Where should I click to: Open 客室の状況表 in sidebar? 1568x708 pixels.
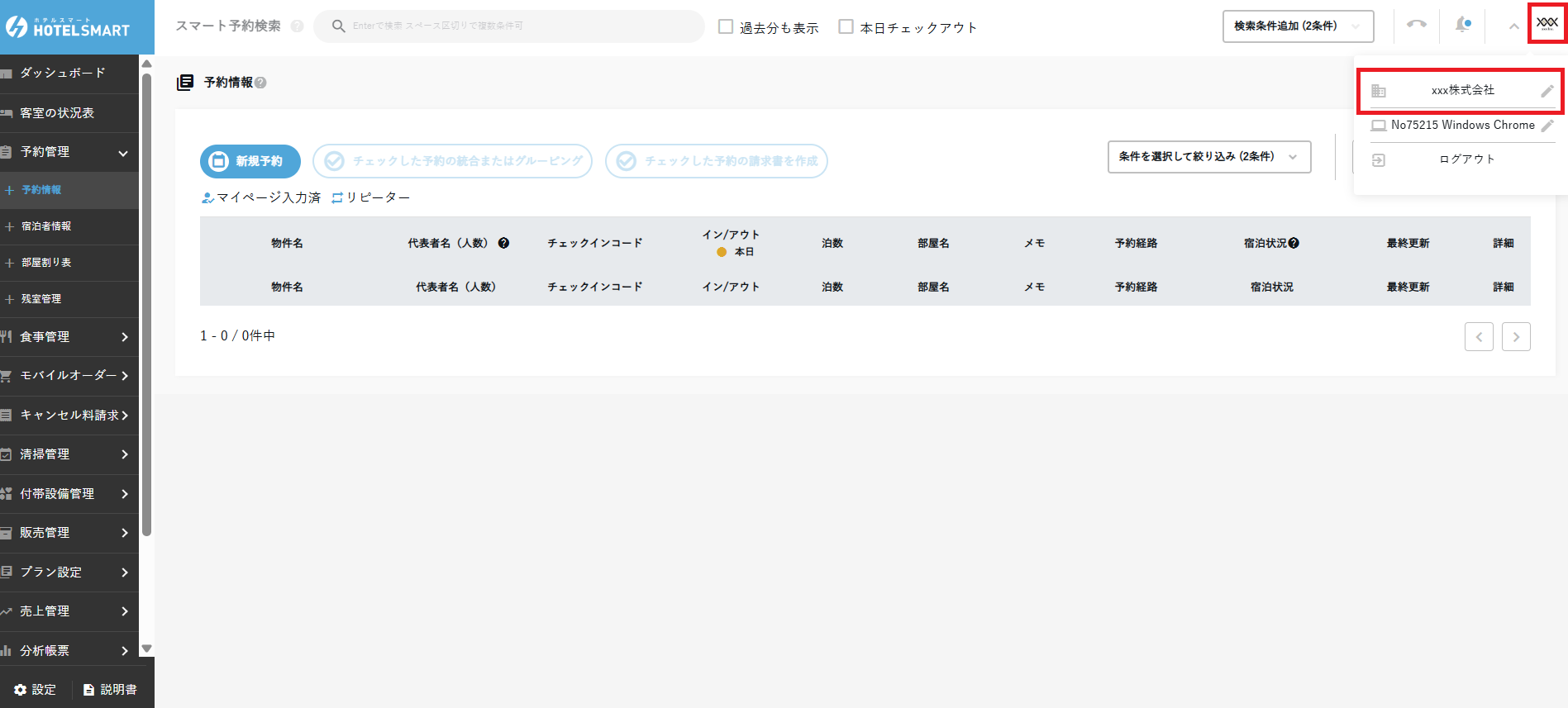[57, 113]
